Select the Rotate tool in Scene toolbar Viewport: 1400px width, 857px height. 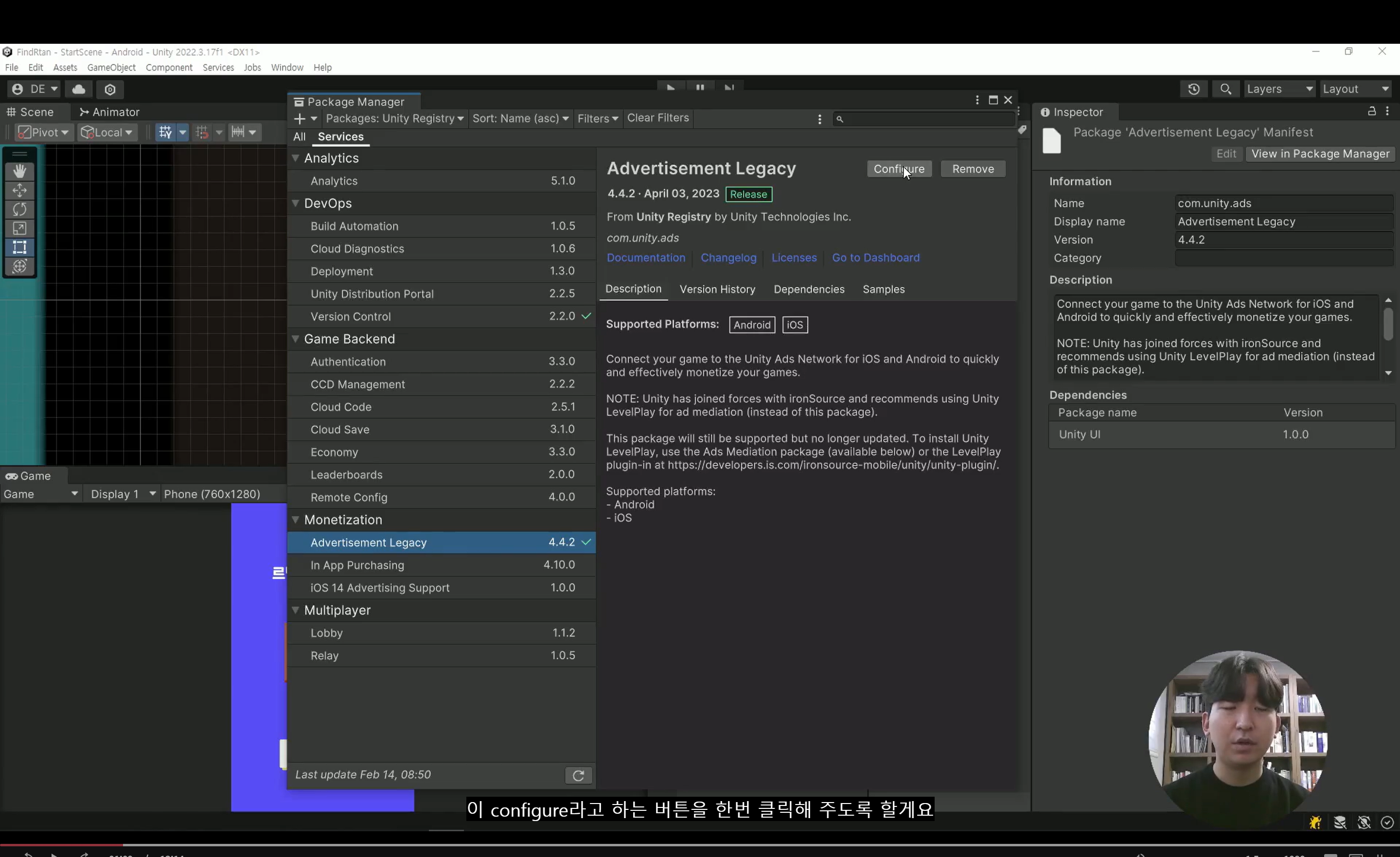pos(20,209)
